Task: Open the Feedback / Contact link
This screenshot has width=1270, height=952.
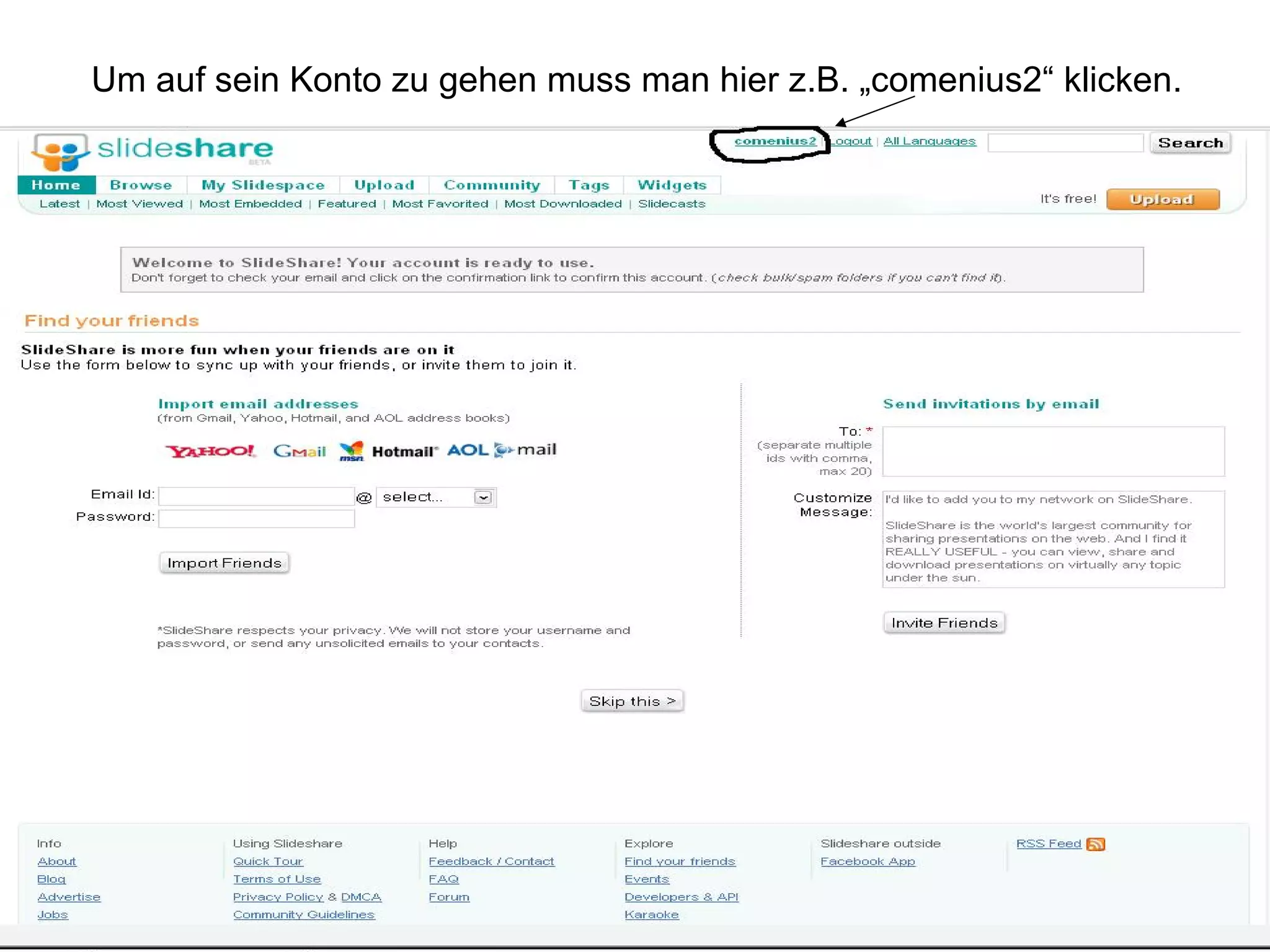Action: click(492, 862)
